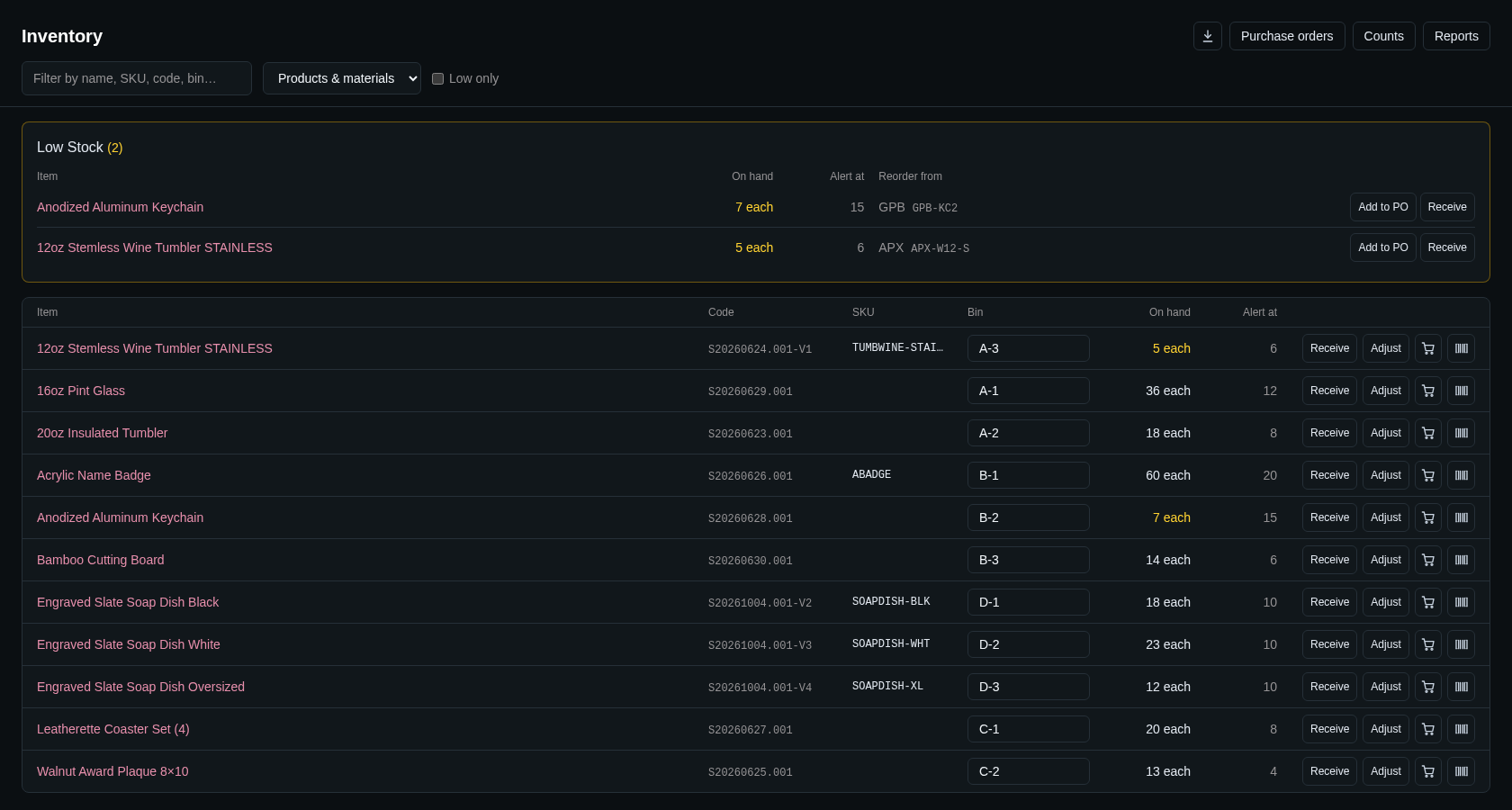1512x810 pixels.
Task: Focus the filter by name search field
Action: pyautogui.click(x=137, y=78)
